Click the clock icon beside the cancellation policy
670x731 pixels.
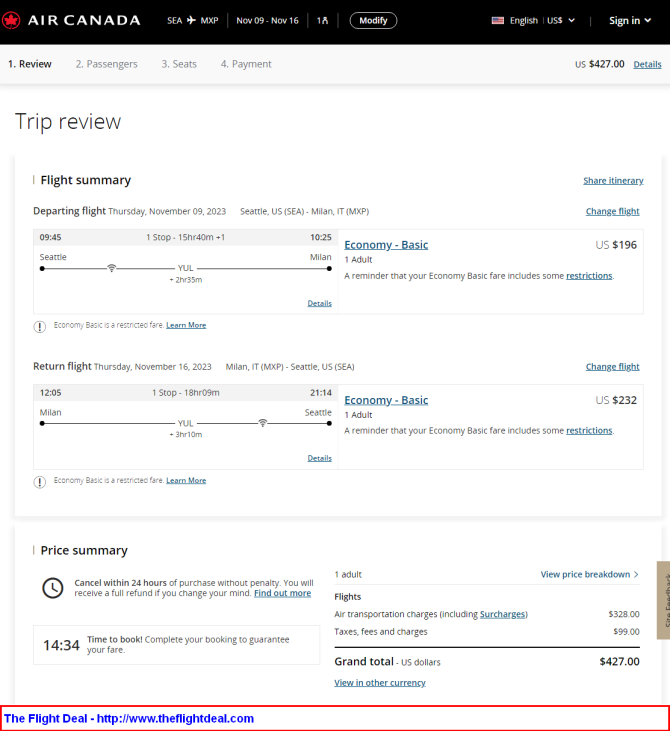[53, 588]
